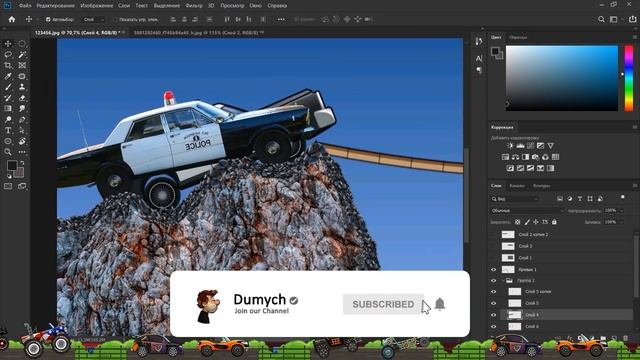
Task: Open the Слой auto-select dropdown
Action: 93,19
